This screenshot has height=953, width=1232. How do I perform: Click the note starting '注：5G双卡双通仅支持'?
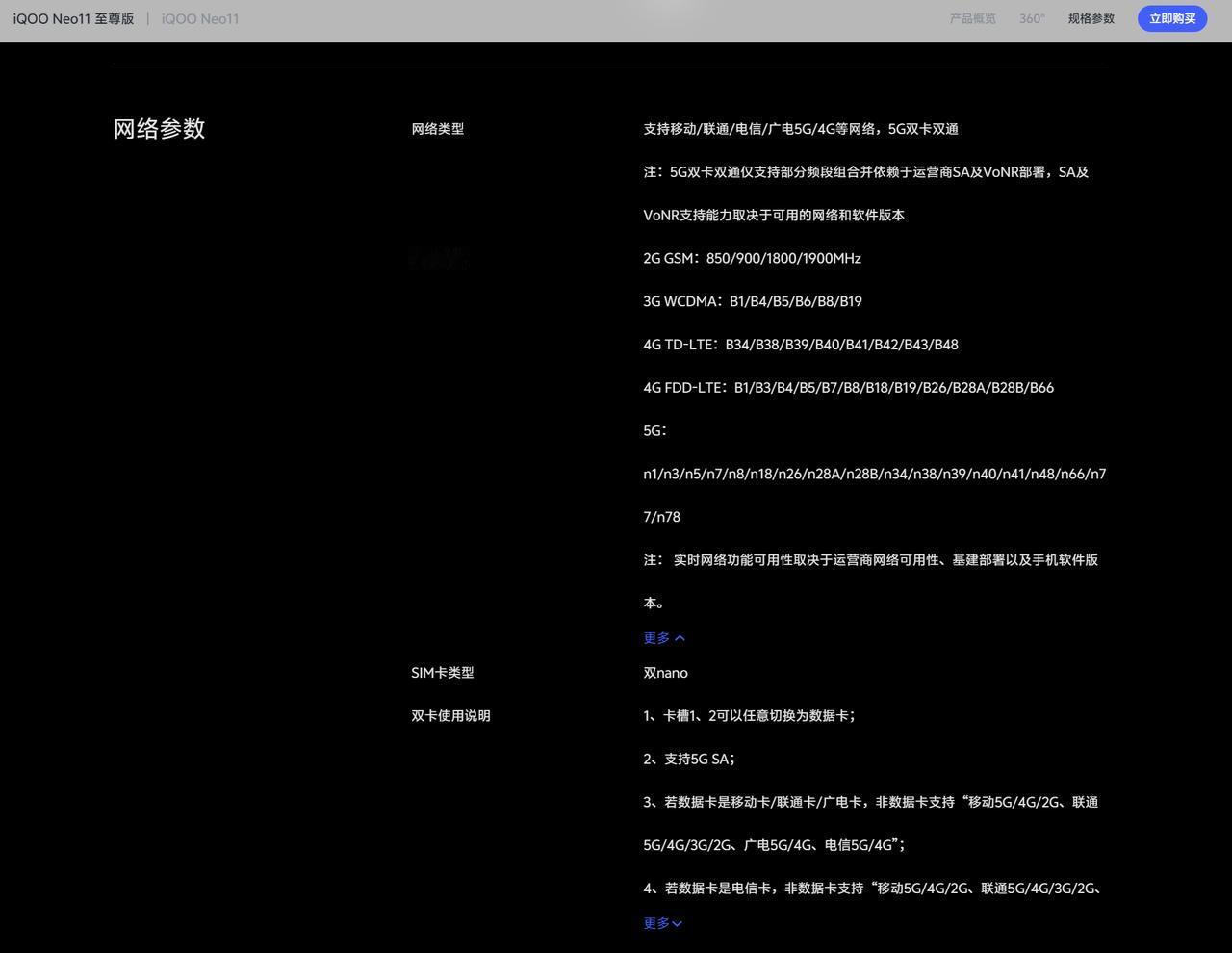point(865,172)
